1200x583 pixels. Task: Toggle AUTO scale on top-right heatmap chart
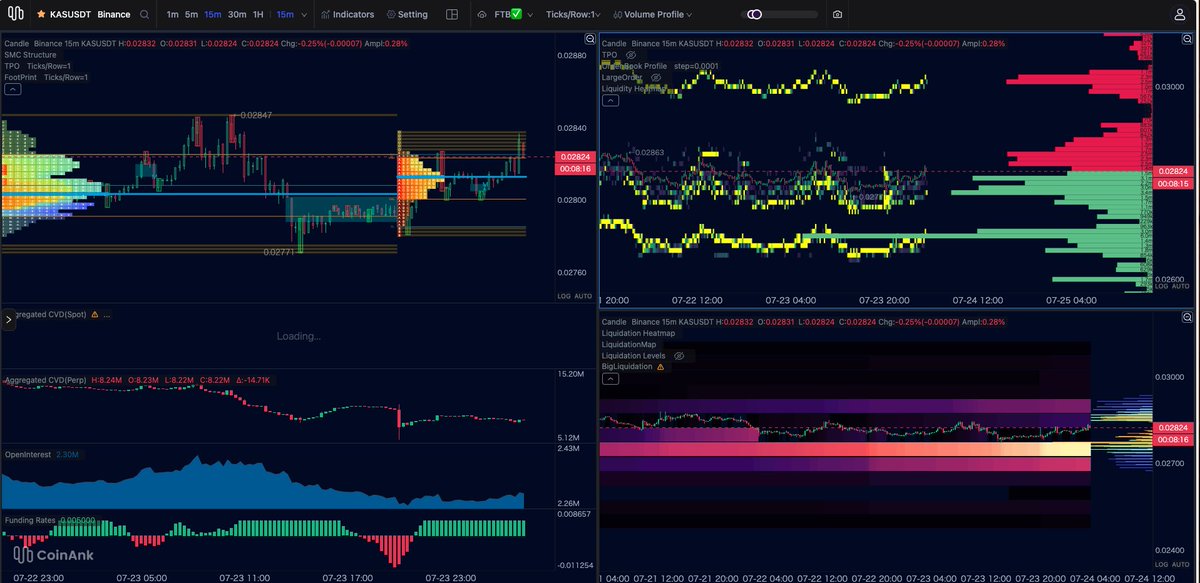pyautogui.click(x=1180, y=286)
